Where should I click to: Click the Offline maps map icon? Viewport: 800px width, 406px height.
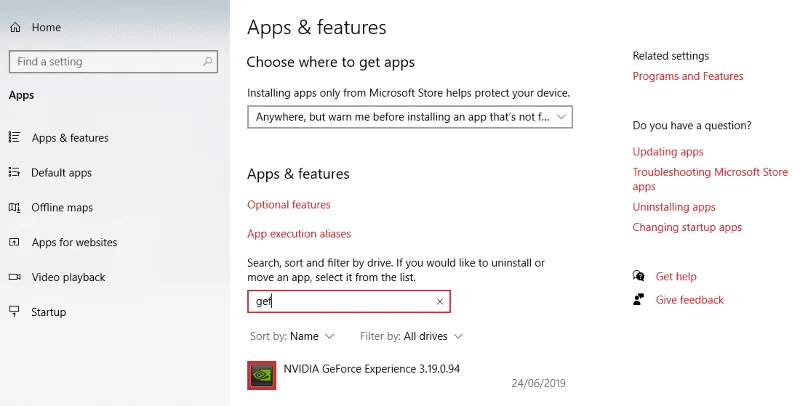coord(14,207)
